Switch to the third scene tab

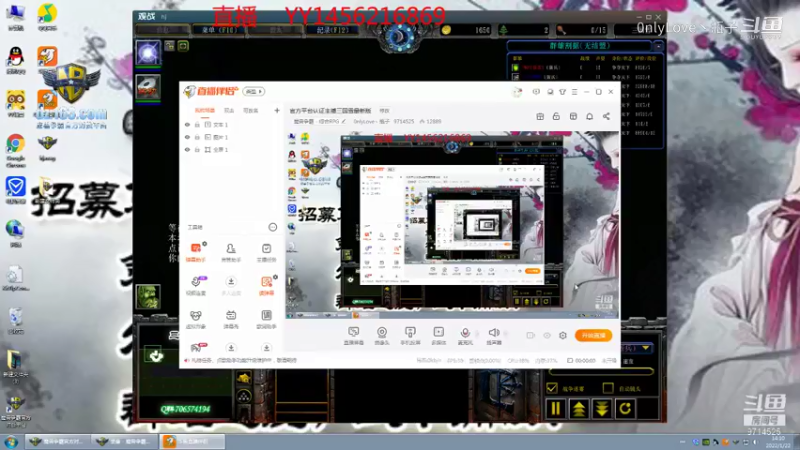251,111
